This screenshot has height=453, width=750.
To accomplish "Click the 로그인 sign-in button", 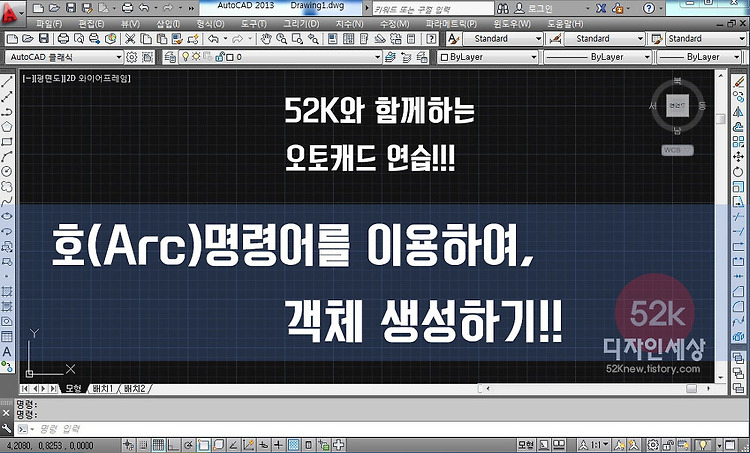I will pos(533,9).
